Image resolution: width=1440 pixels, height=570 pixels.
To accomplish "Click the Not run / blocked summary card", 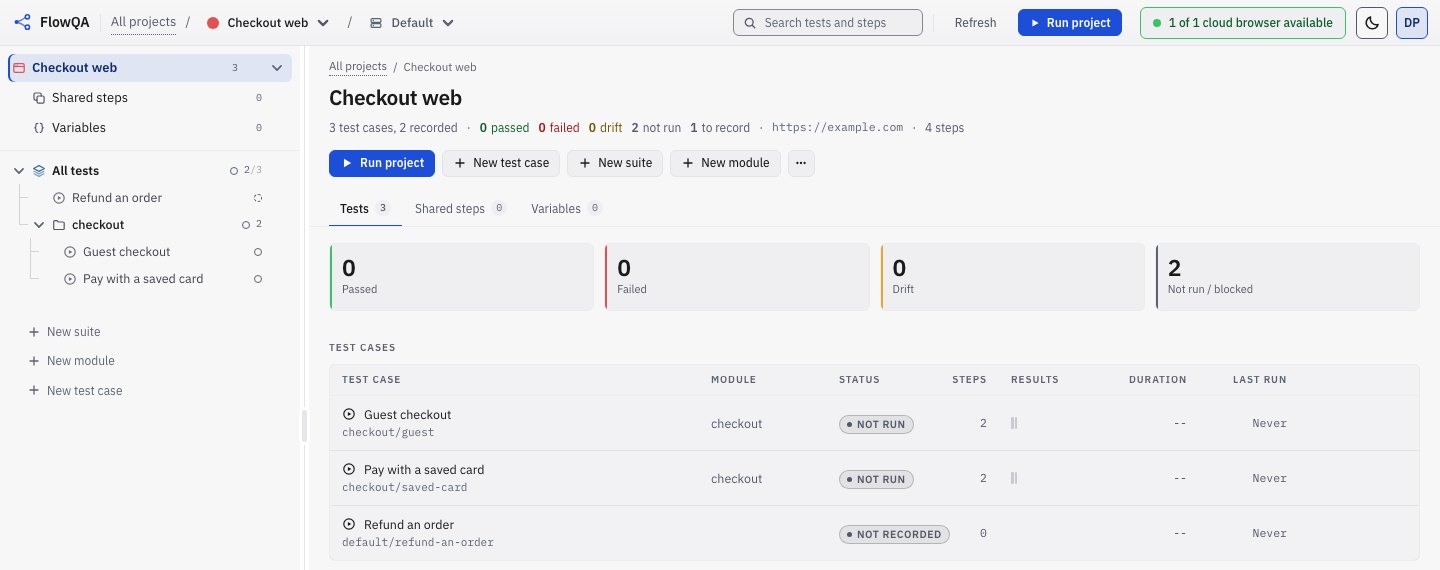I will coord(1287,277).
